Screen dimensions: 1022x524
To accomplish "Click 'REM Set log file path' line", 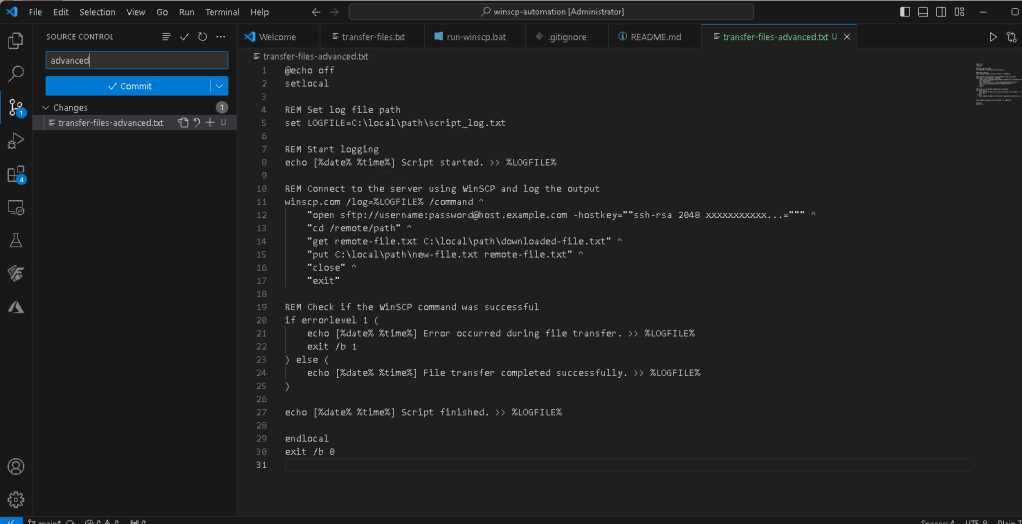I will click(342, 109).
